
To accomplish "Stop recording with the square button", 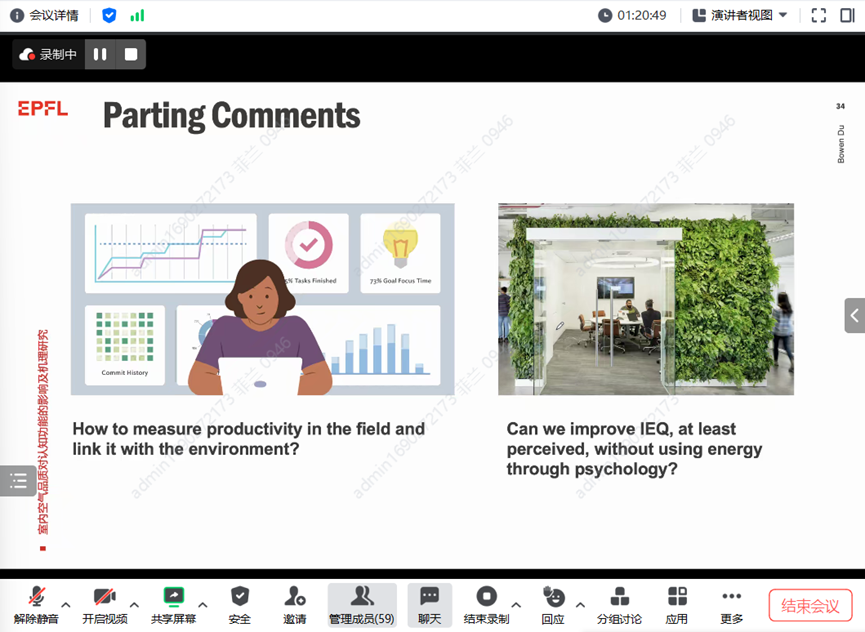I will pyautogui.click(x=131, y=54).
